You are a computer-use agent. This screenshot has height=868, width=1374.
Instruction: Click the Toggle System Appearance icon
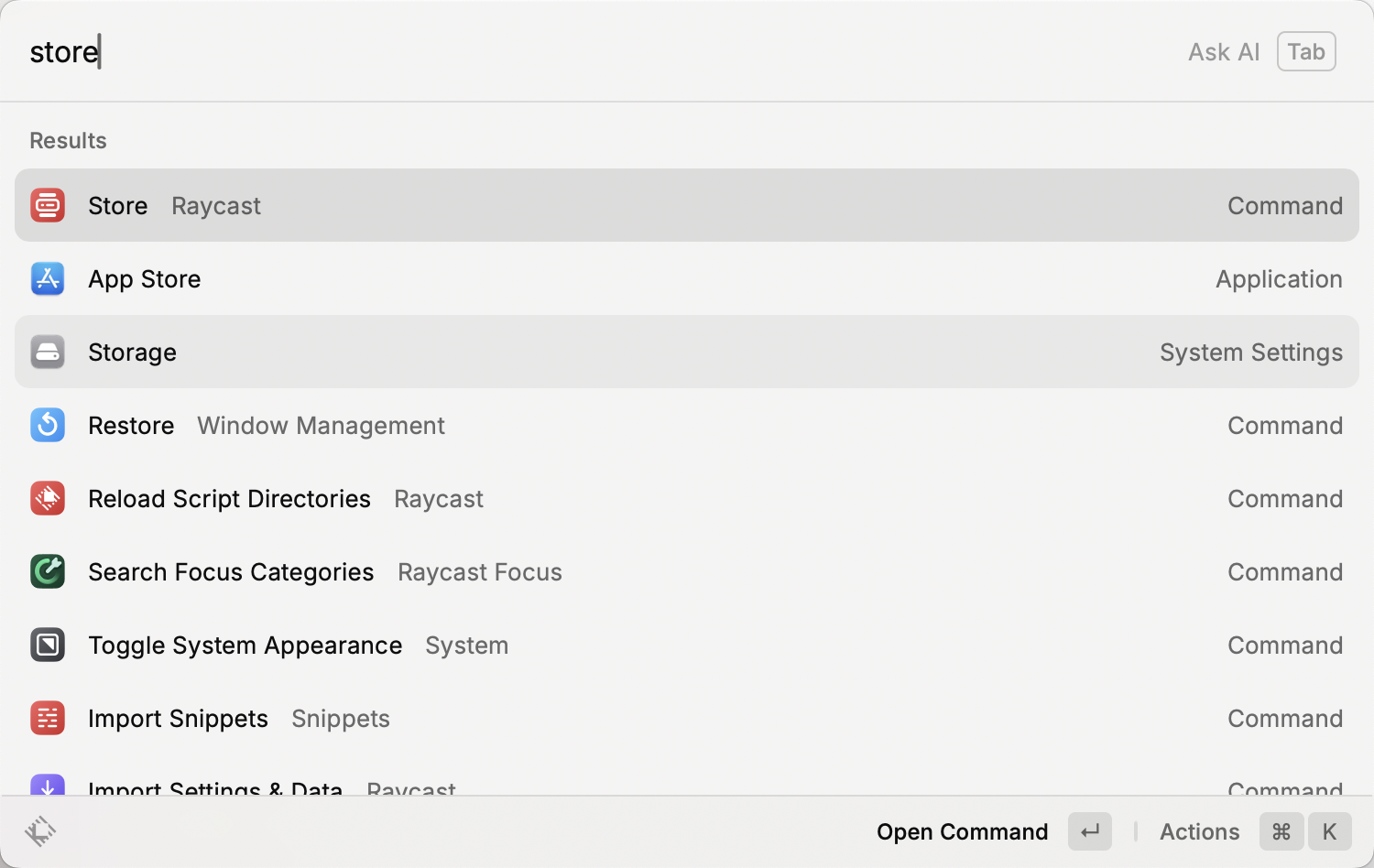pos(48,645)
